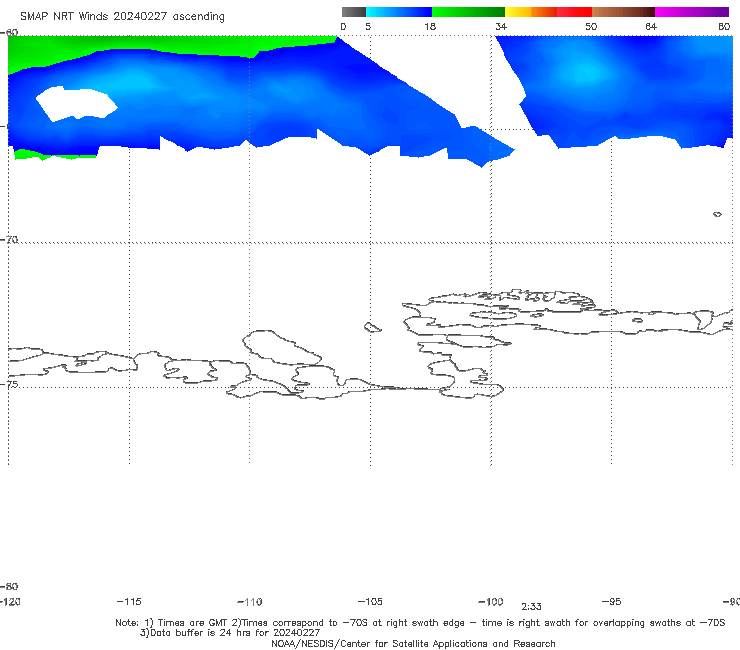Click the latitude axis label '-80'
The height and width of the screenshot is (650, 740).
pyautogui.click(x=9, y=587)
